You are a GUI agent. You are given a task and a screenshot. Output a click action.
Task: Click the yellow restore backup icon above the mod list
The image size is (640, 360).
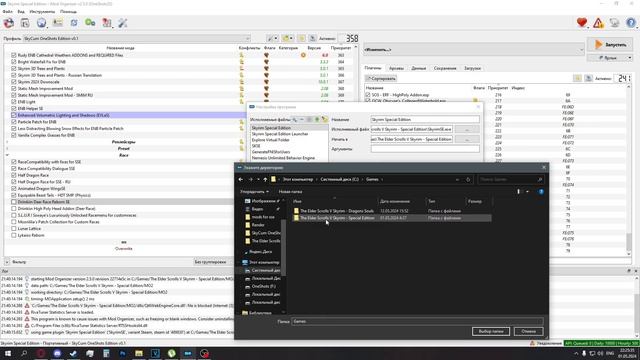click(302, 38)
